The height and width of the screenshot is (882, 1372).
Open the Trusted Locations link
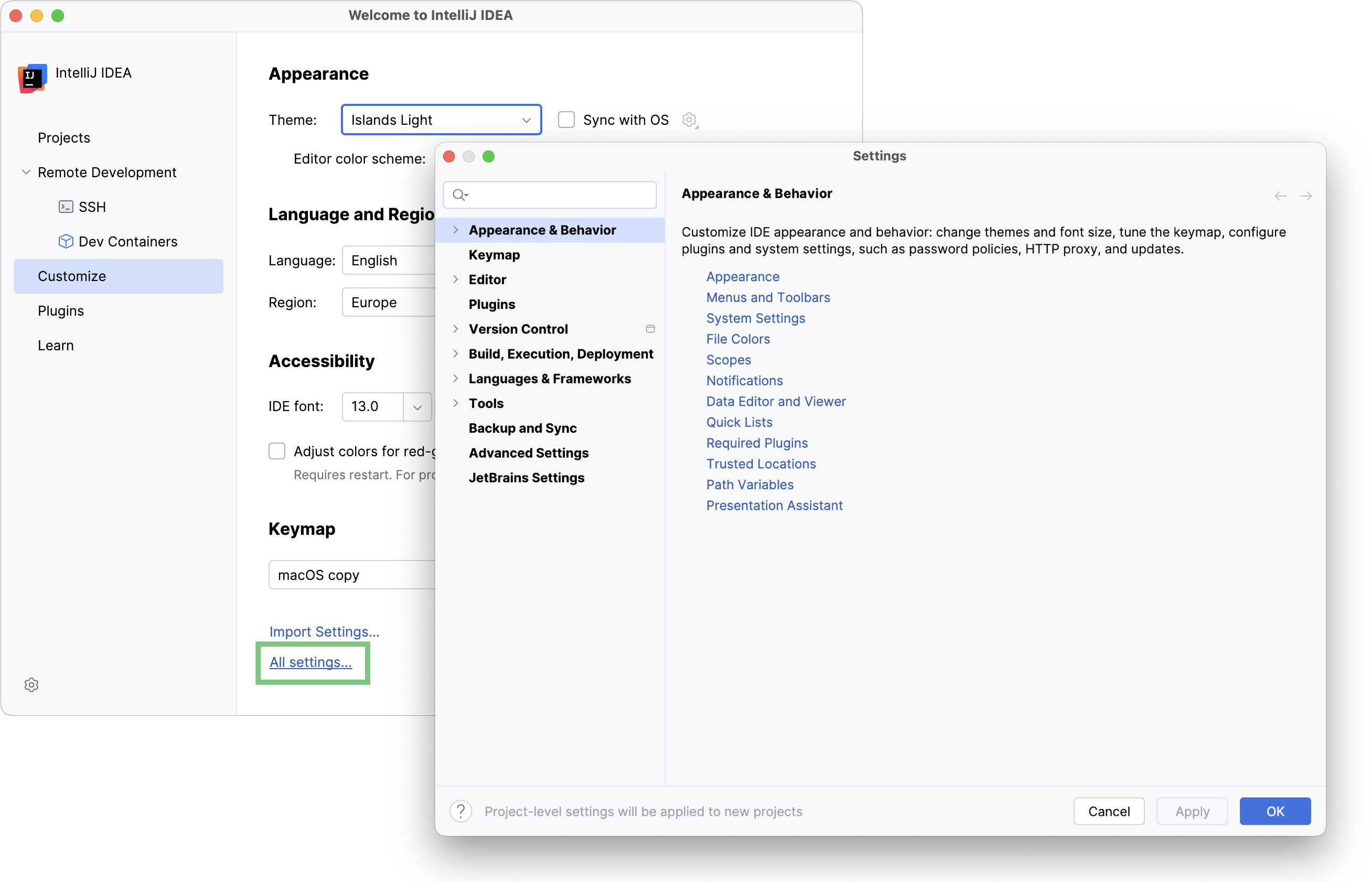[761, 464]
